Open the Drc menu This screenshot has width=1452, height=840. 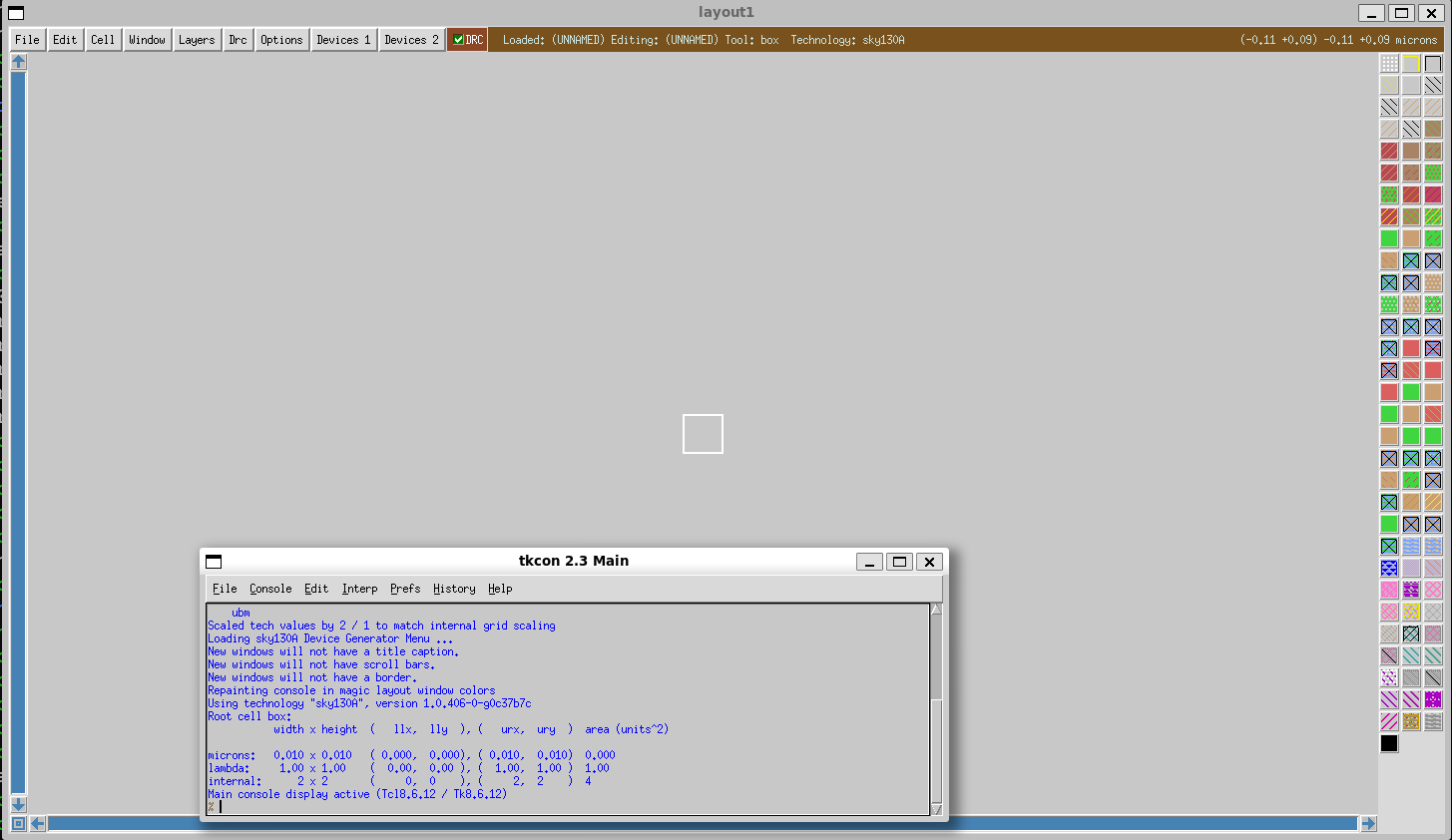(x=238, y=40)
